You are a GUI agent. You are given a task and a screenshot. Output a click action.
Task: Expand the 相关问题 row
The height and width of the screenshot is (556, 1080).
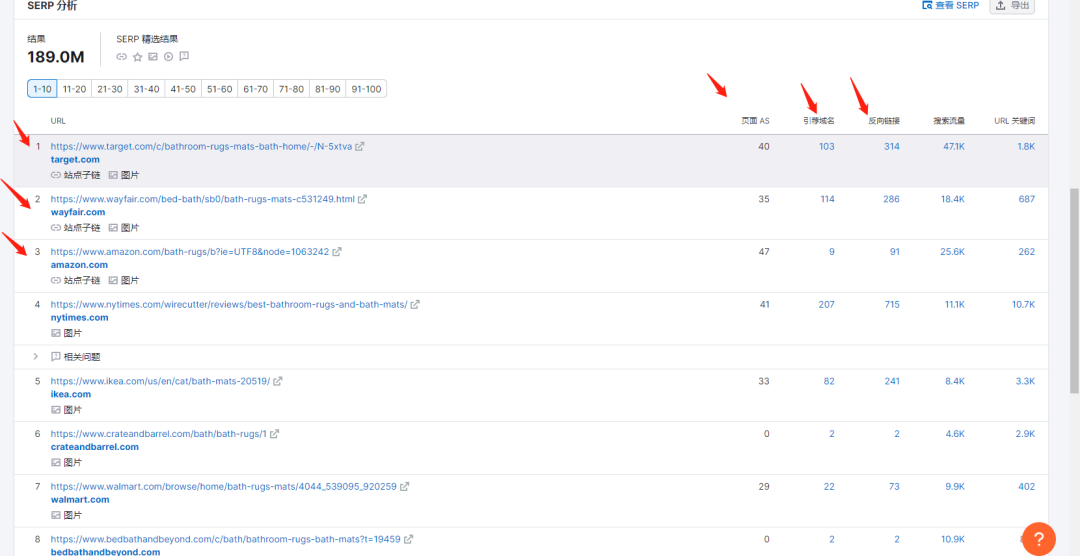pos(36,357)
